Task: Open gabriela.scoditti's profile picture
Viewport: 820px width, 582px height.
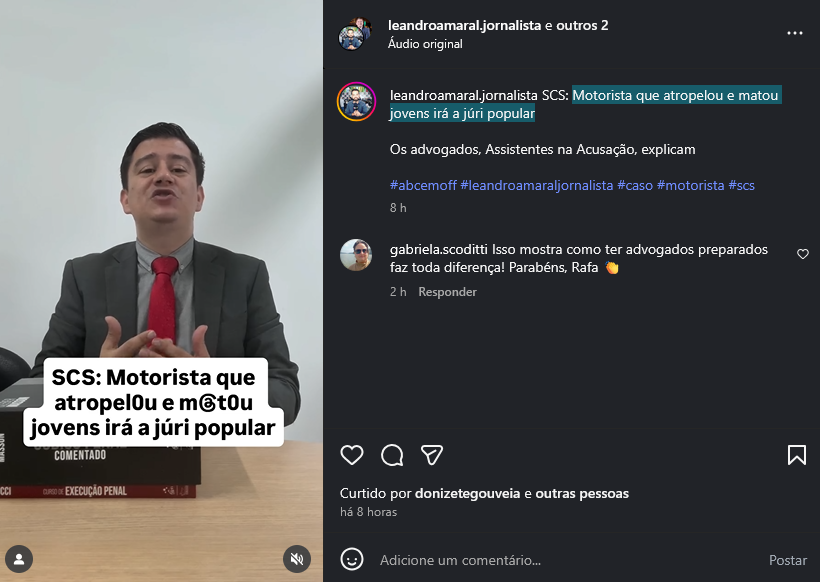Action: [356, 255]
